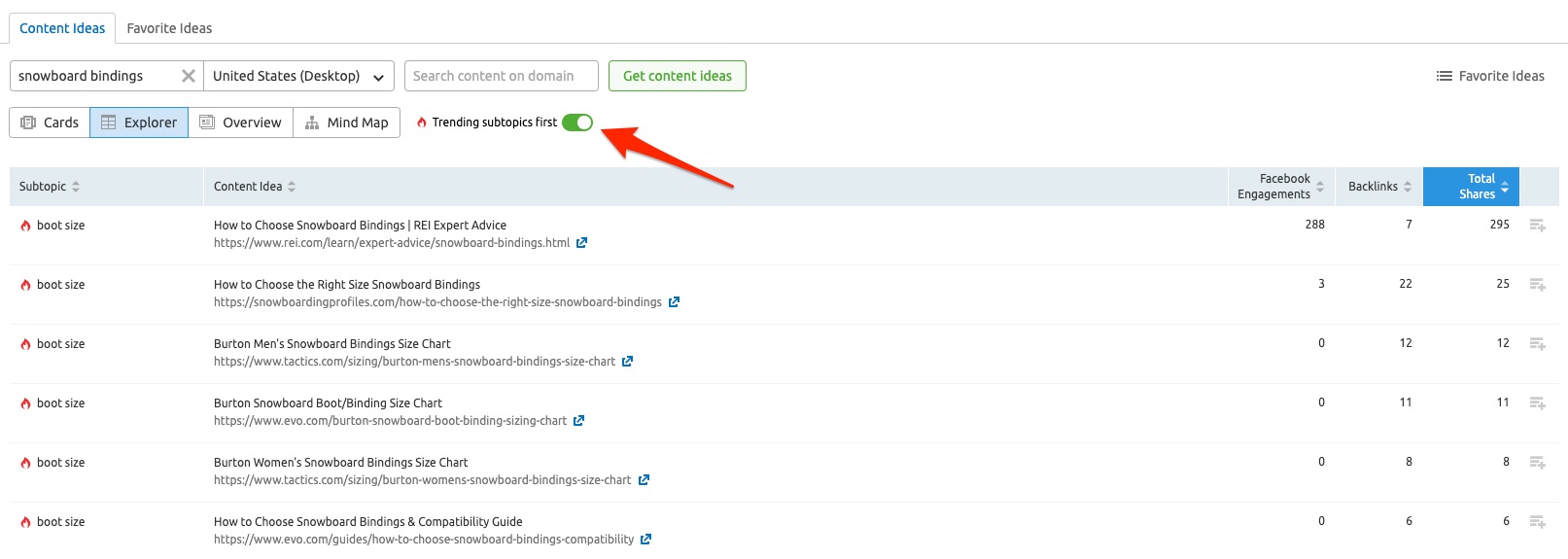Toggle Trending subtopics first switch
The image size is (1568, 559).
coord(577,122)
